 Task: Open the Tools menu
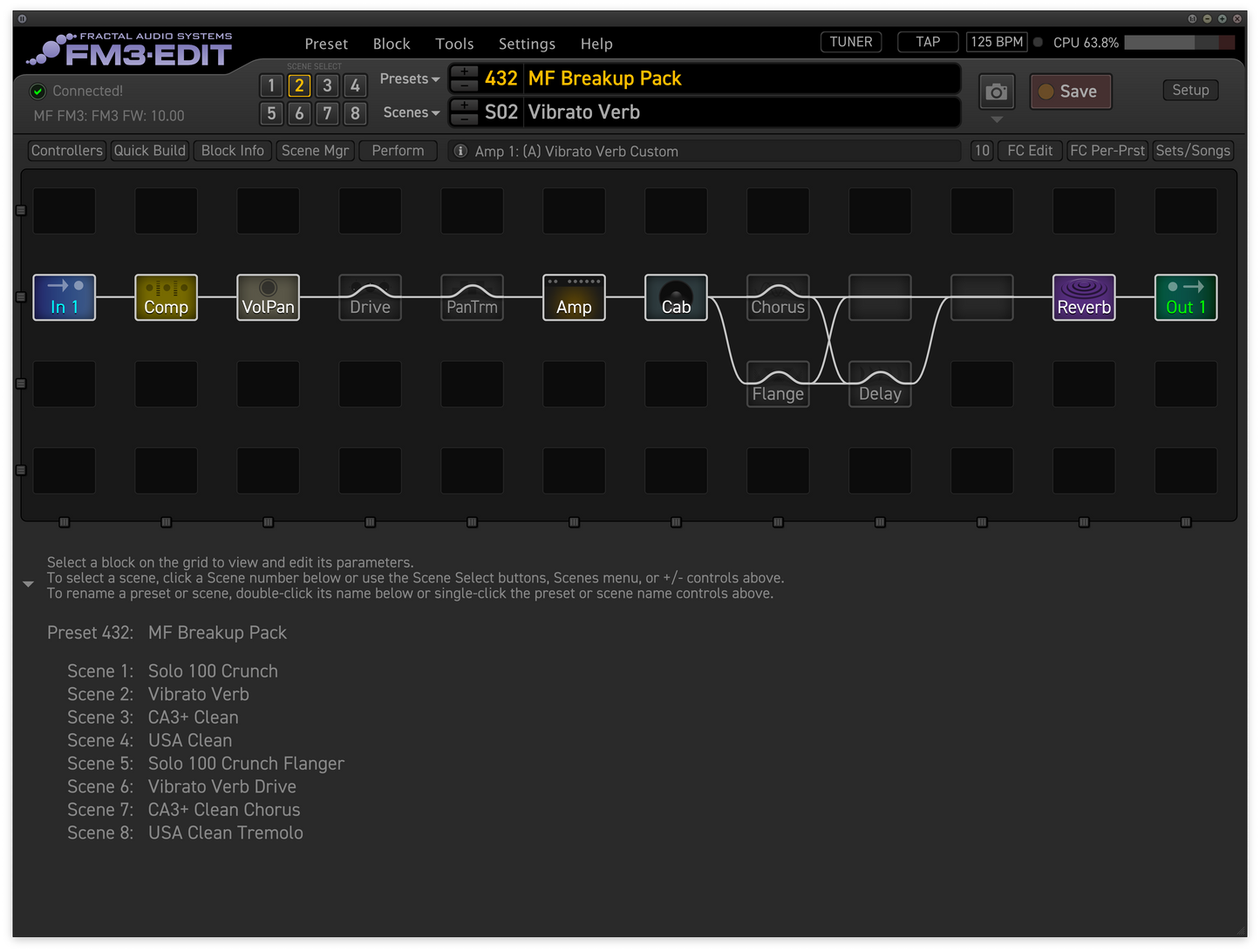tap(454, 44)
